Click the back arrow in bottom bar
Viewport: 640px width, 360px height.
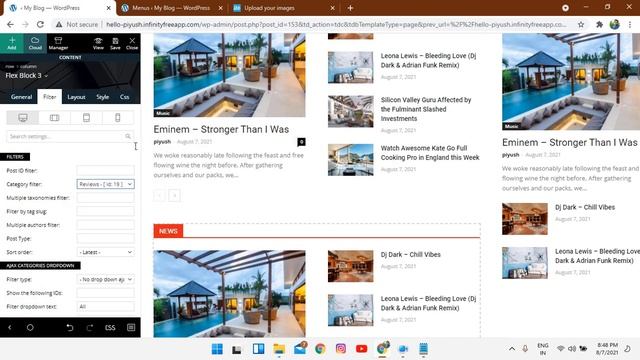pyautogui.click(x=10, y=327)
